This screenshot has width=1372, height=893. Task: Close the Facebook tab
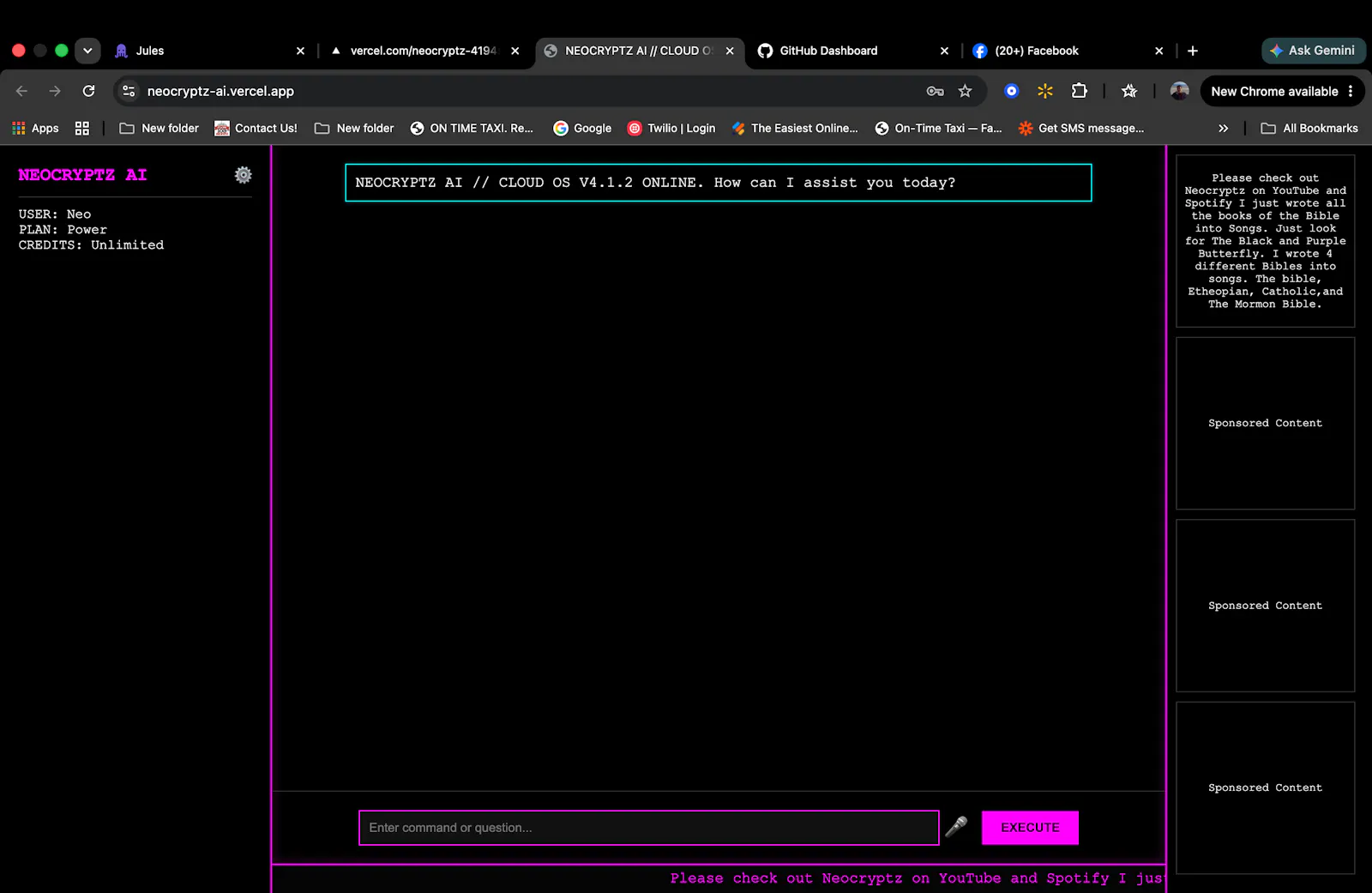click(1158, 51)
